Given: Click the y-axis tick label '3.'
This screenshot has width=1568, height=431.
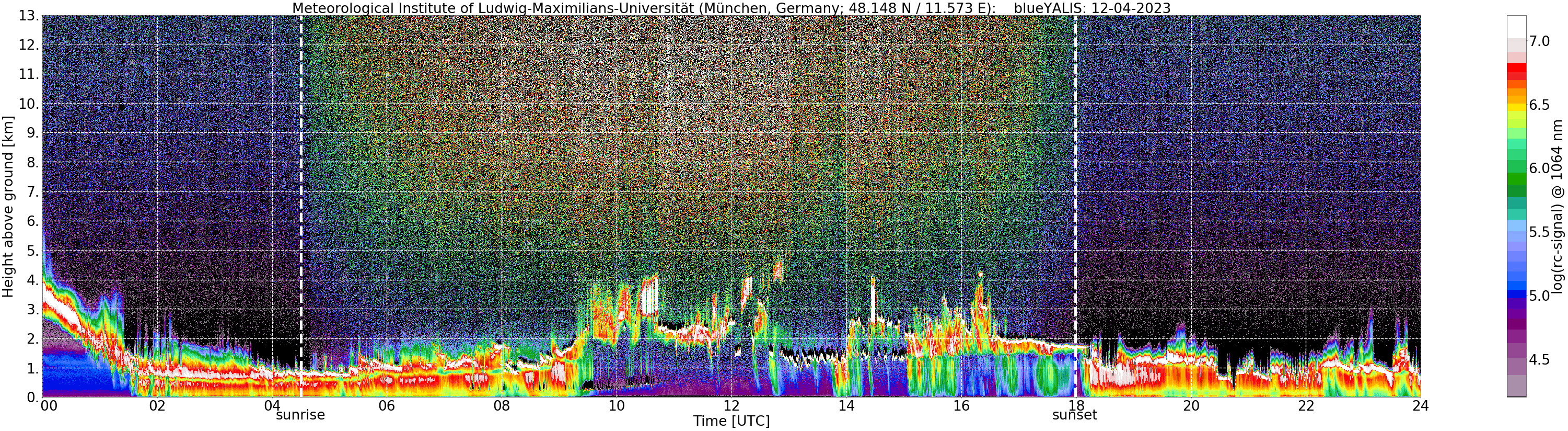Looking at the screenshot, I should pos(33,309).
